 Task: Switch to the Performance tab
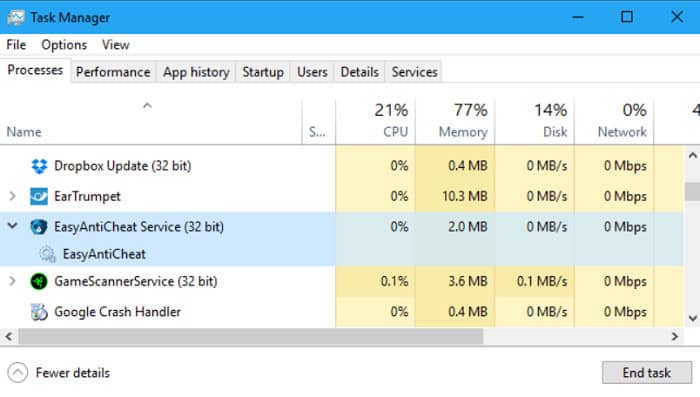tap(113, 72)
